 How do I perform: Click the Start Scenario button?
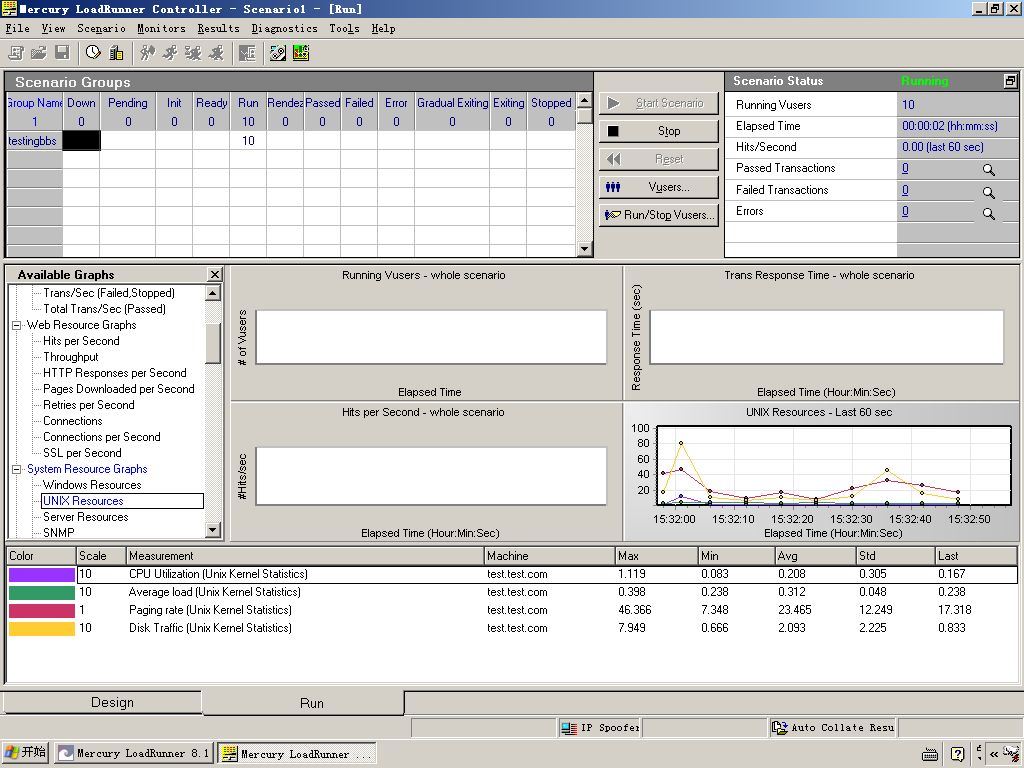coord(658,103)
